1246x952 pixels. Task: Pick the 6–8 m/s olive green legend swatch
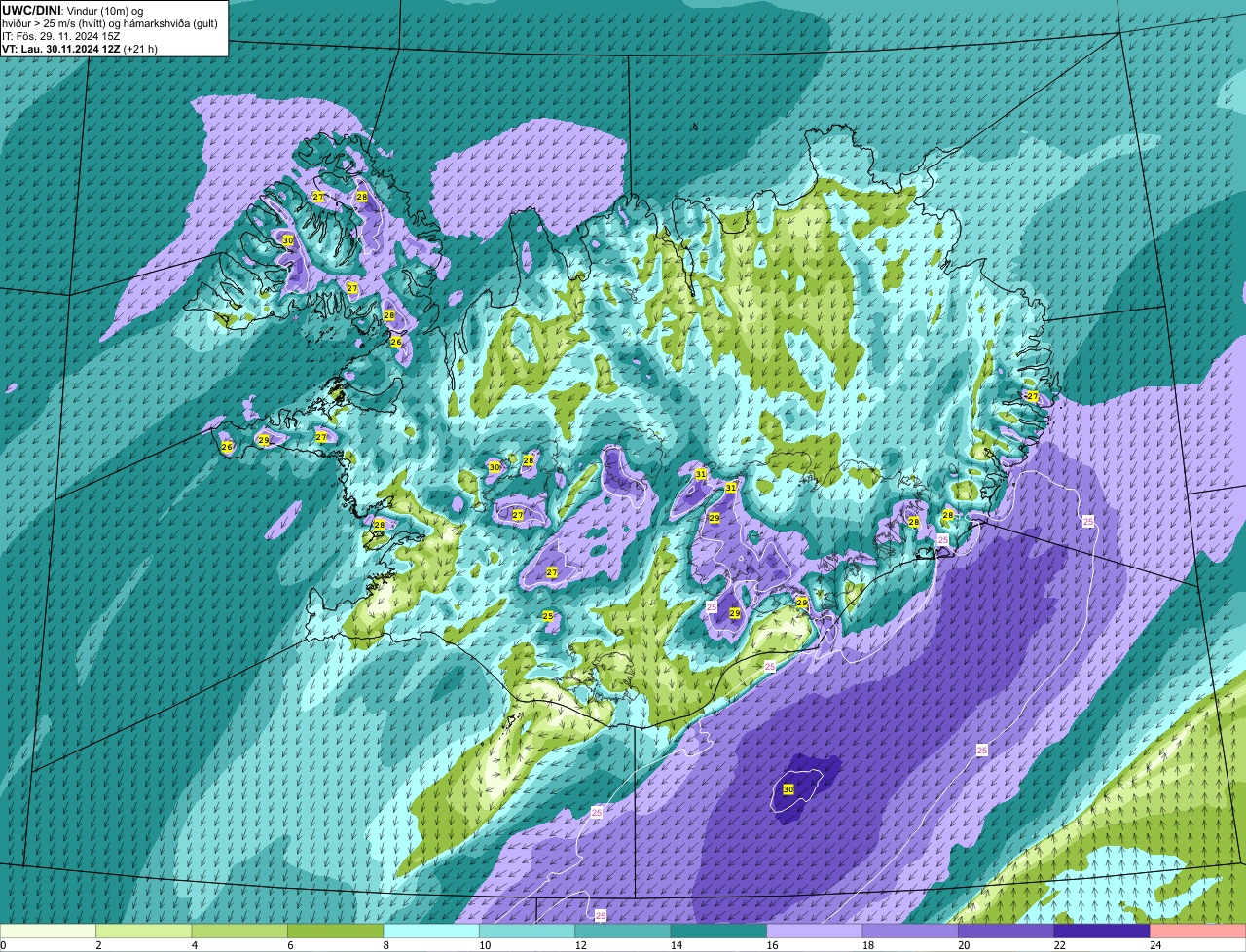(x=336, y=931)
